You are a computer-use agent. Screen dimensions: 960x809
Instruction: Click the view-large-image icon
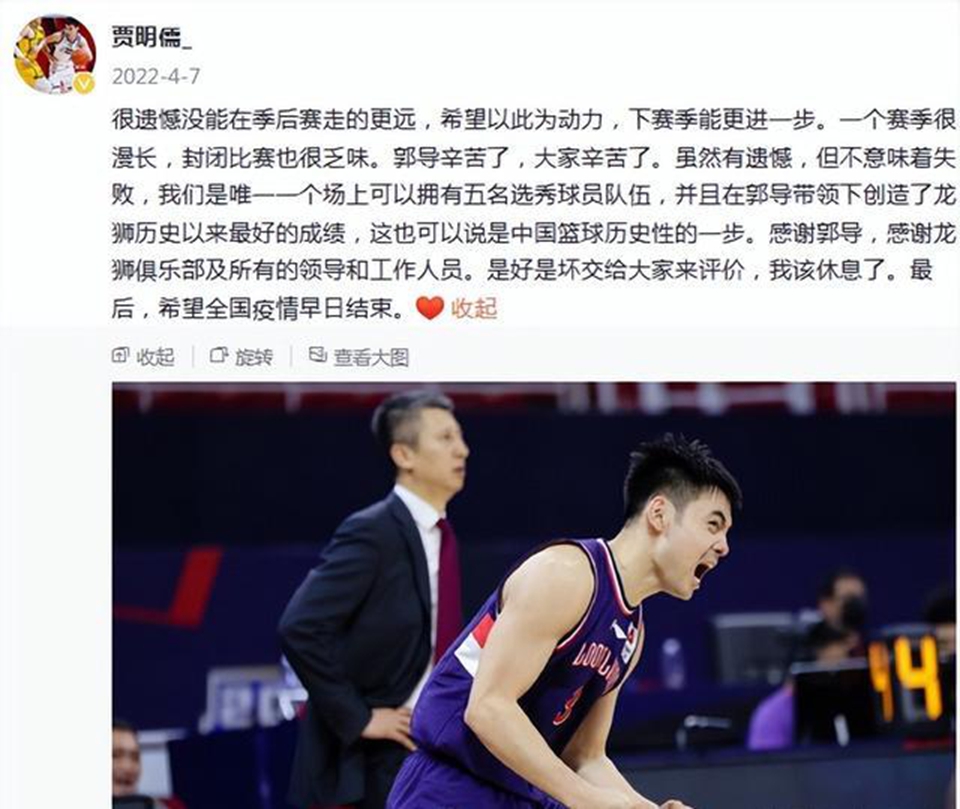point(317,355)
